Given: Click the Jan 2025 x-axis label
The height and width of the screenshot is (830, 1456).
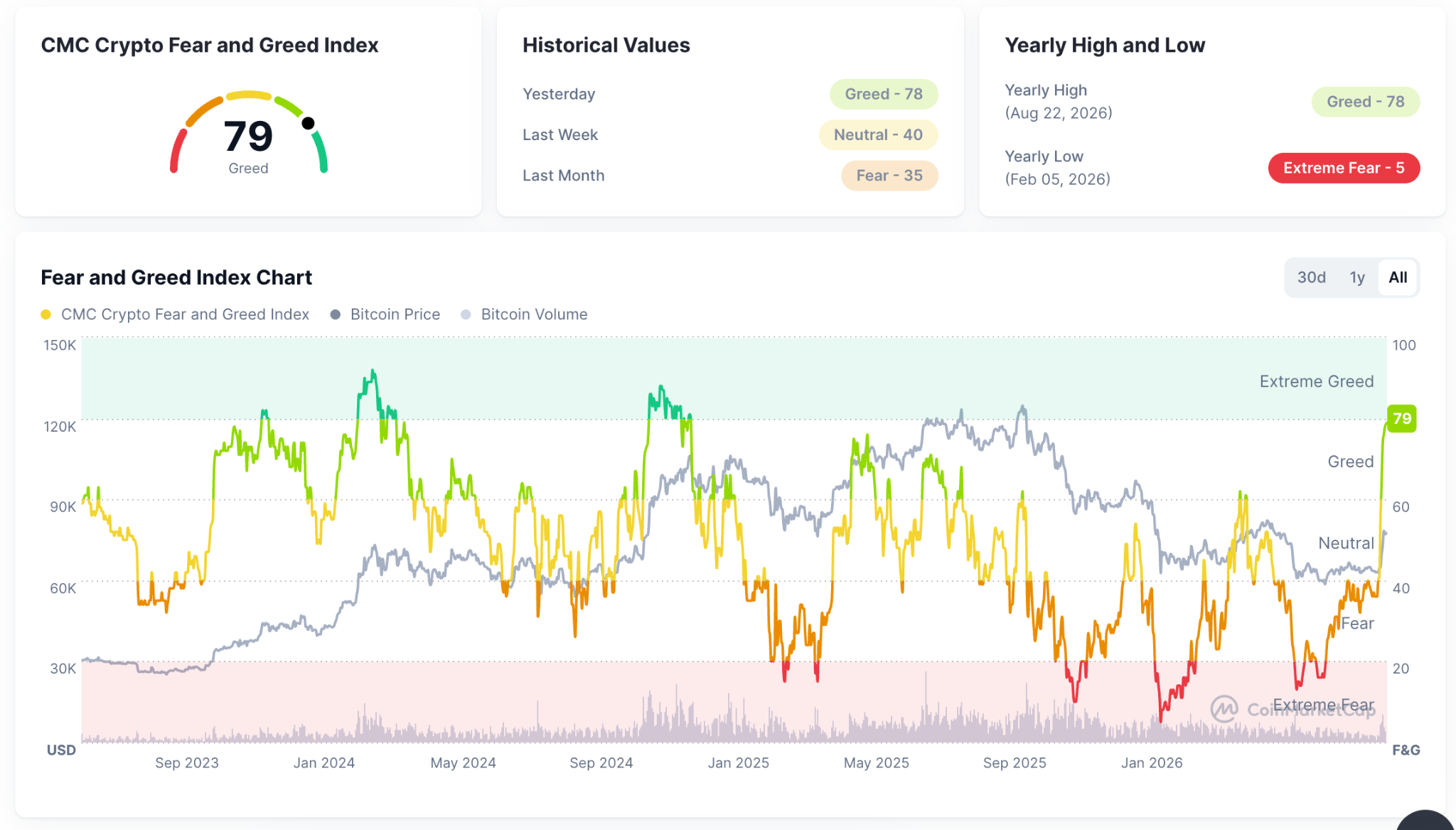Looking at the screenshot, I should pyautogui.click(x=739, y=762).
